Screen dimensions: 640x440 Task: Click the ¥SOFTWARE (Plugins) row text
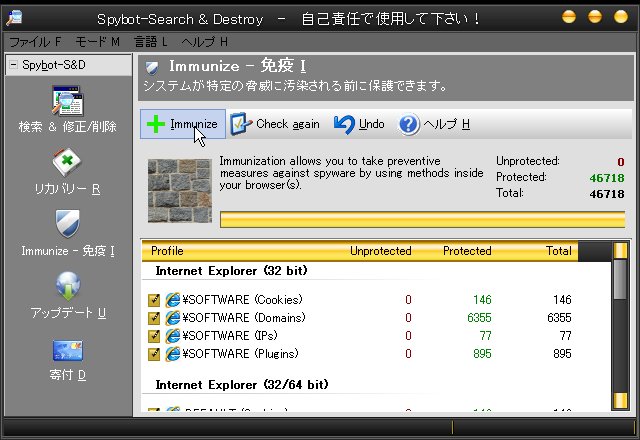tap(240, 354)
